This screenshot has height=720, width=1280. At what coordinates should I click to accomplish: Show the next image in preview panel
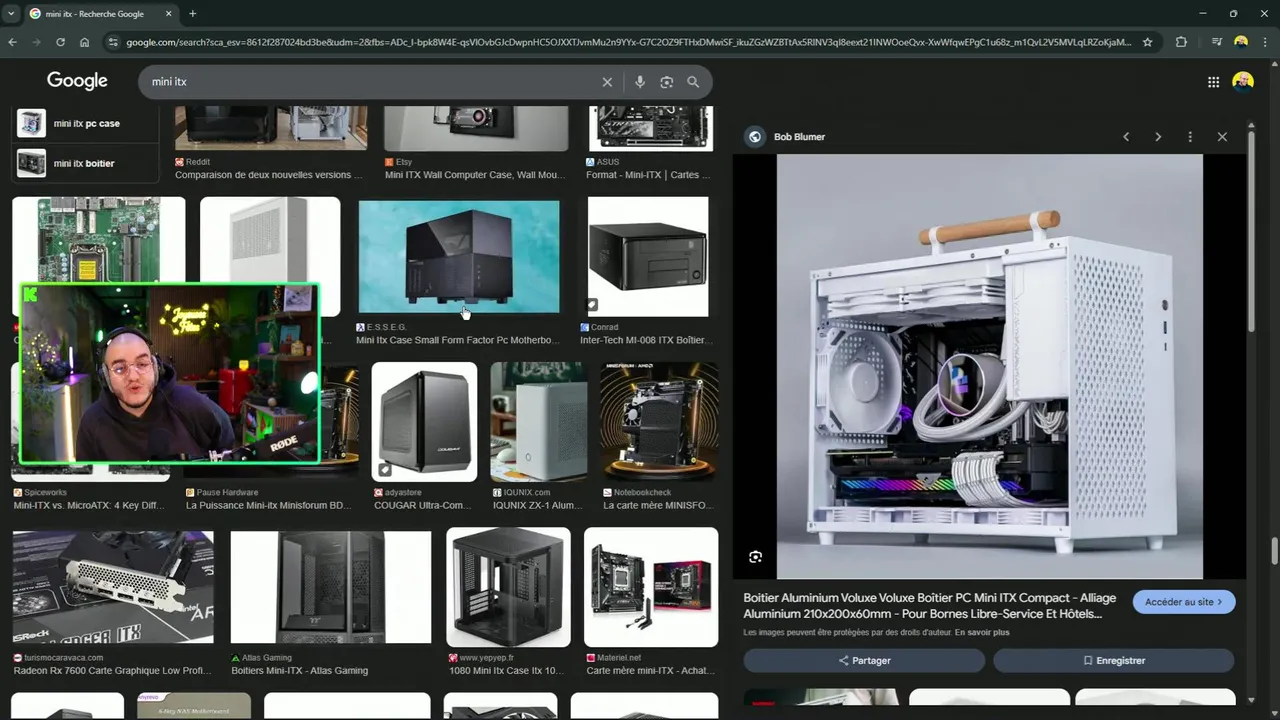pos(1158,137)
